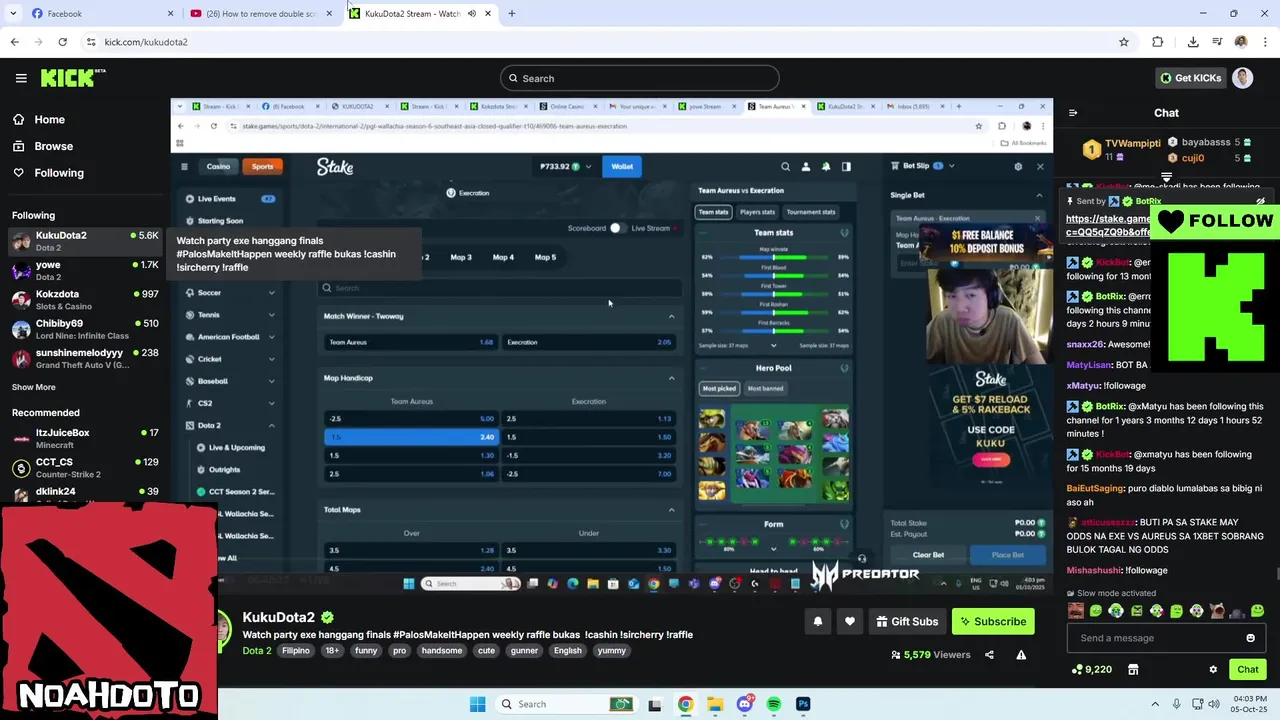Click the address bar URL kick.com/kukudota2

(x=146, y=42)
